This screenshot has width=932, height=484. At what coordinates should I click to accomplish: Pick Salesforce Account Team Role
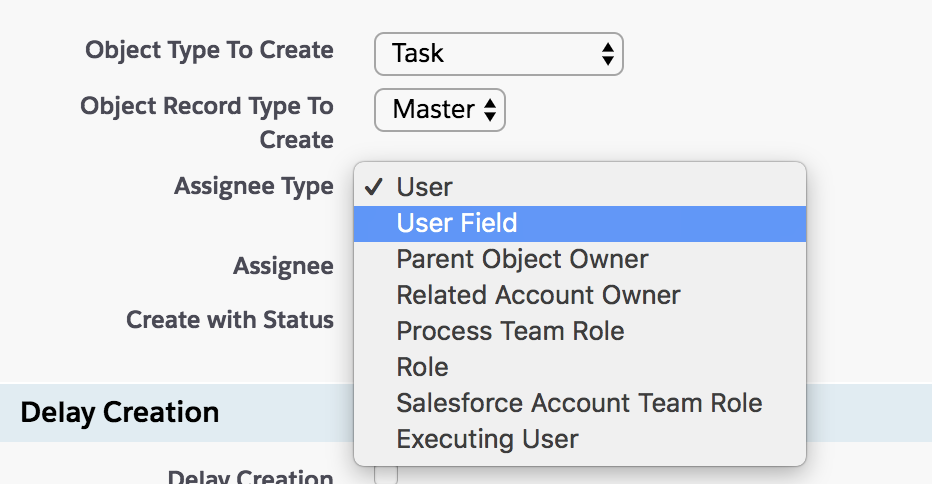[579, 403]
